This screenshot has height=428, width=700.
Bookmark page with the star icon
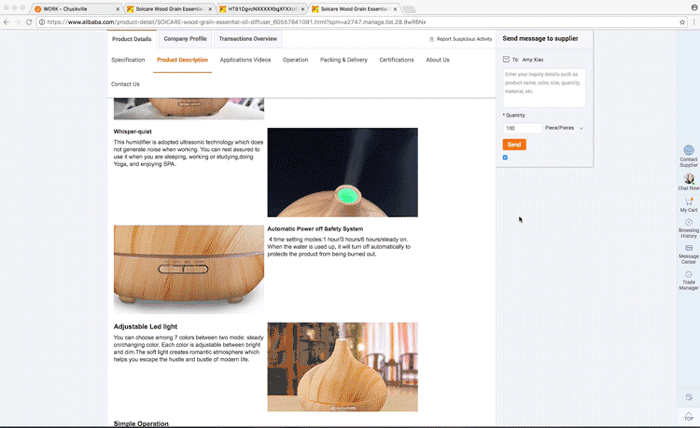point(682,22)
